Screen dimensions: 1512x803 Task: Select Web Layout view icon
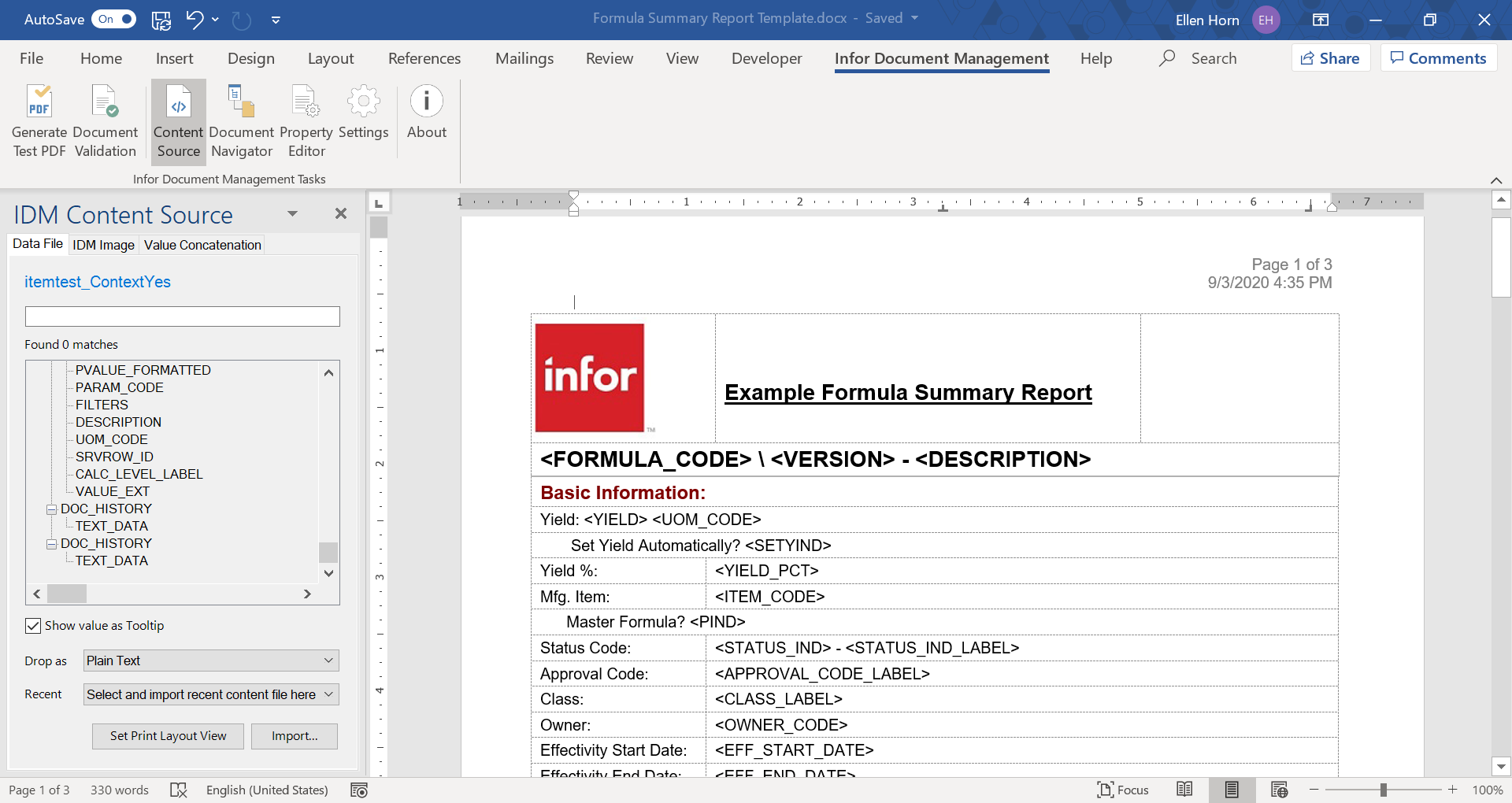tap(1280, 790)
